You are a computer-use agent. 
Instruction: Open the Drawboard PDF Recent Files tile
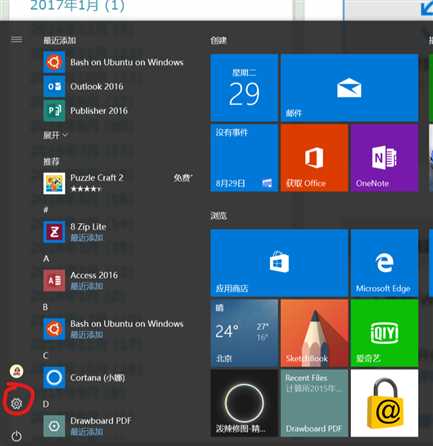[314, 403]
